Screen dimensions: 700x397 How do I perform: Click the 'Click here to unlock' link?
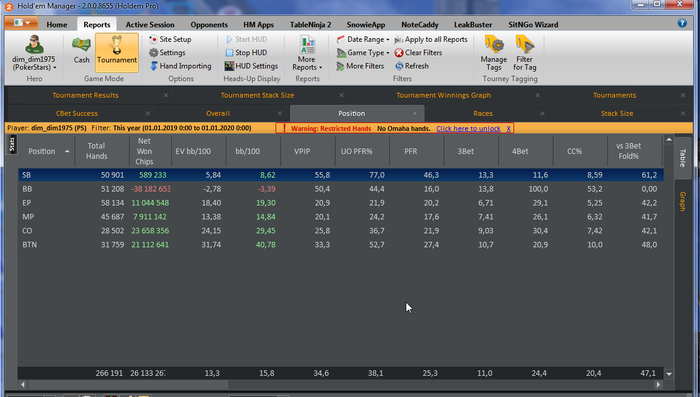(x=468, y=129)
